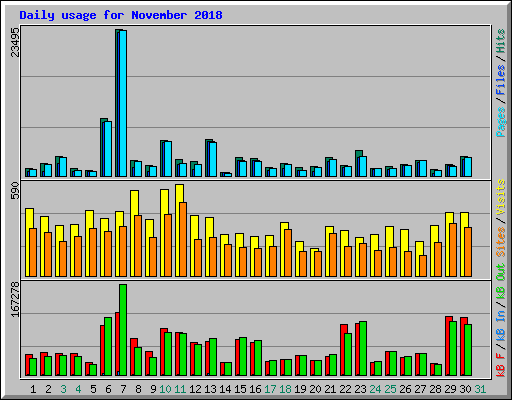
Task: Select day 29 label on the x-axis
Action: [450, 389]
